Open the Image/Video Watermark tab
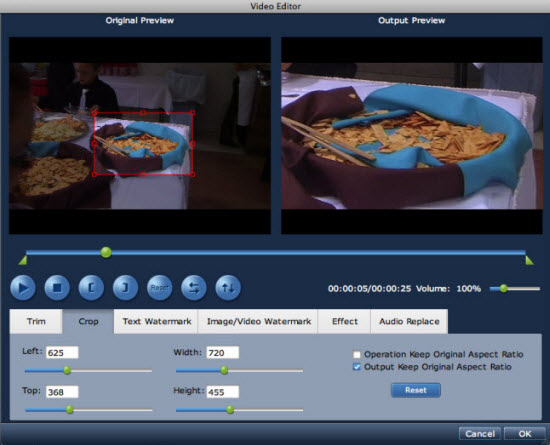 (x=259, y=321)
